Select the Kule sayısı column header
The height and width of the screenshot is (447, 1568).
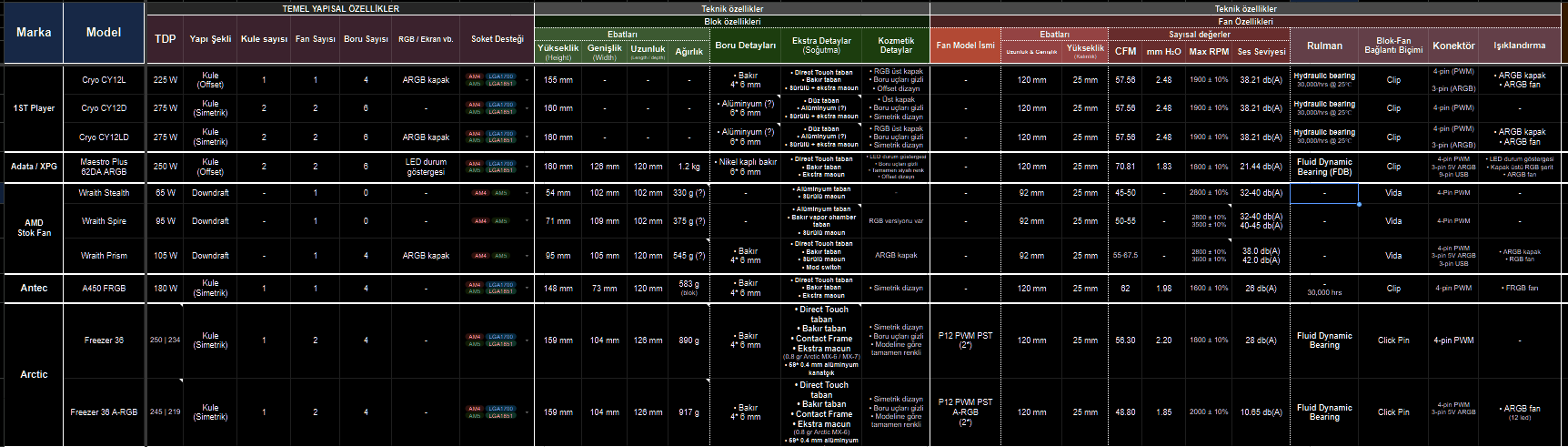[264, 39]
